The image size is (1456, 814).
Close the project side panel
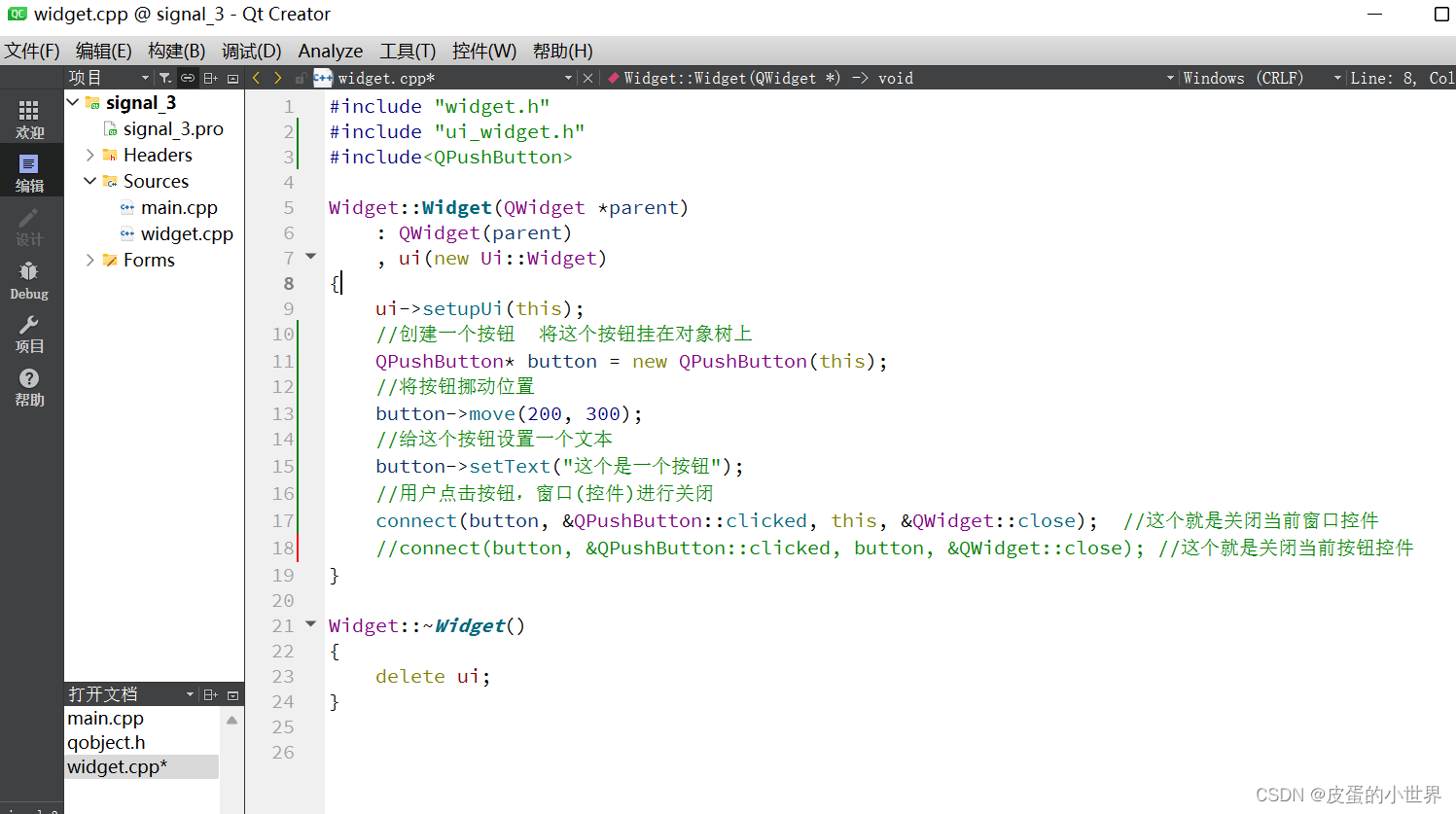pos(232,78)
